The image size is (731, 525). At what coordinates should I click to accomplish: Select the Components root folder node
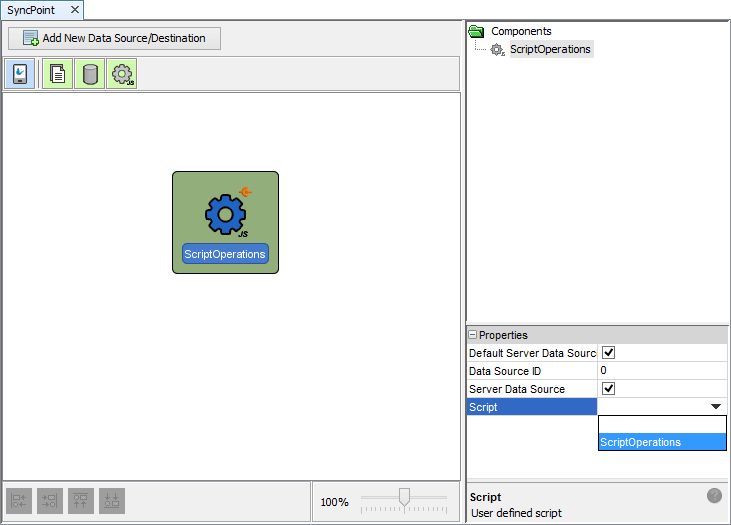point(520,31)
